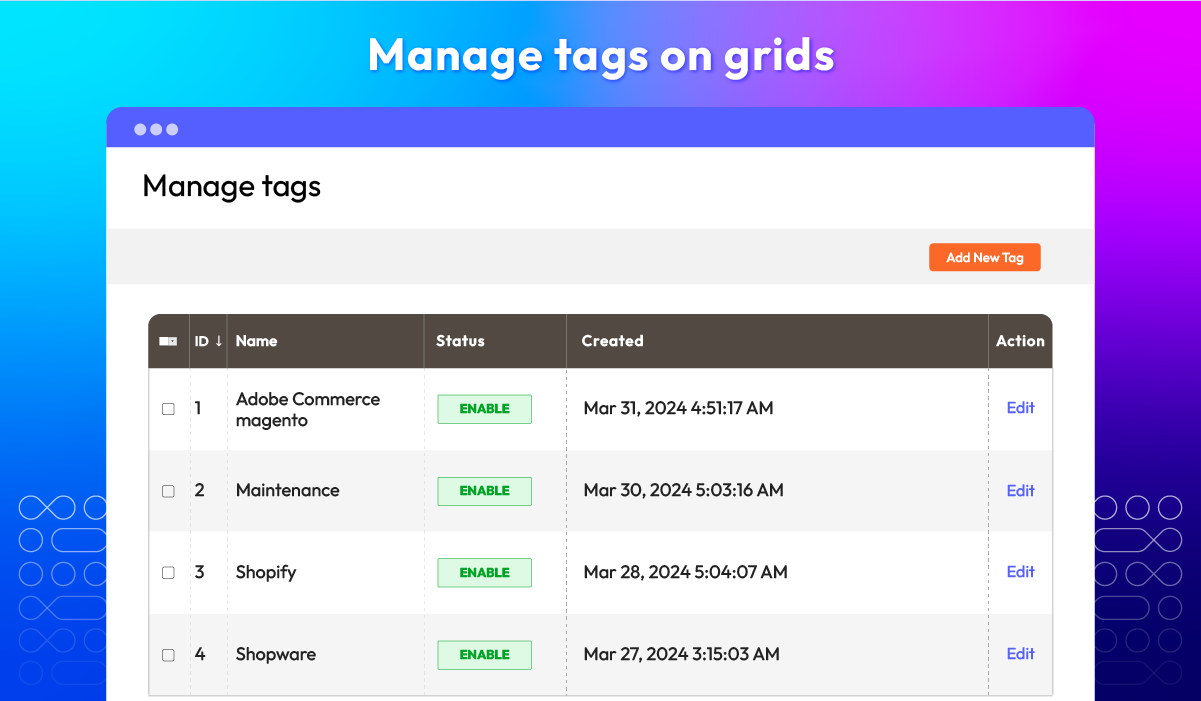Edit the Shopware tag
1201x701 pixels.
(x=1020, y=654)
